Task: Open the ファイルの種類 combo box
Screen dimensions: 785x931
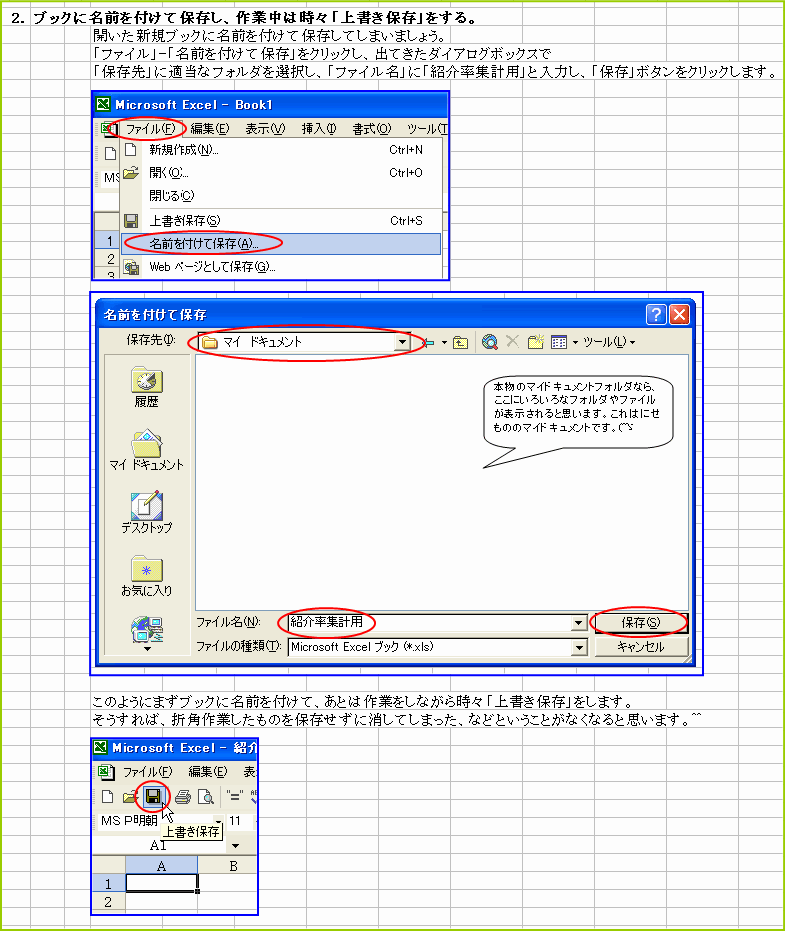Action: pyautogui.click(x=438, y=647)
